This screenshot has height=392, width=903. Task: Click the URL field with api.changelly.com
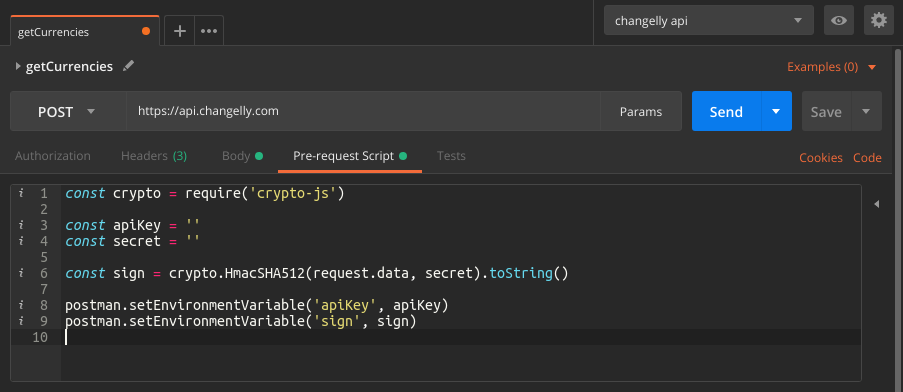pos(363,111)
